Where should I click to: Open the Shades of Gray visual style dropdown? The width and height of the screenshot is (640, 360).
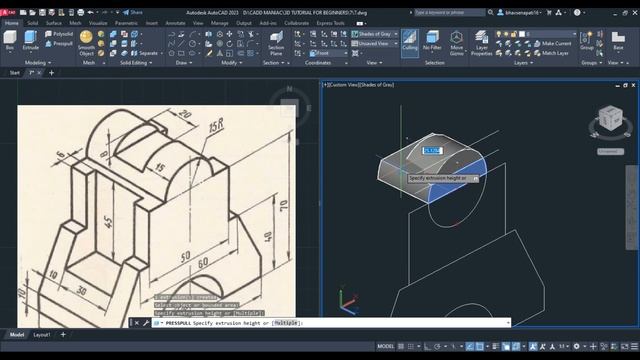375,34
